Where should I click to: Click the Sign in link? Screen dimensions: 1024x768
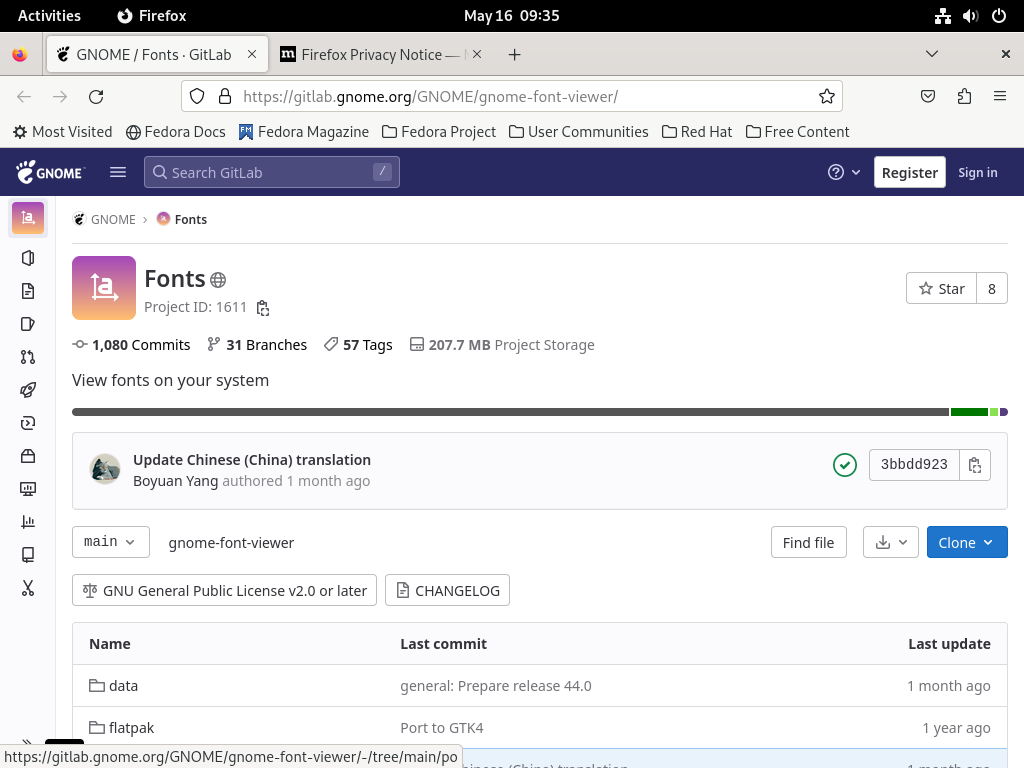tap(977, 172)
